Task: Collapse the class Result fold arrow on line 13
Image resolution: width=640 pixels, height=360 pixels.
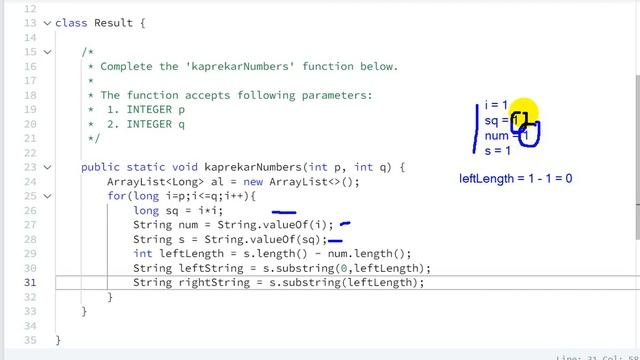Action: (x=47, y=23)
